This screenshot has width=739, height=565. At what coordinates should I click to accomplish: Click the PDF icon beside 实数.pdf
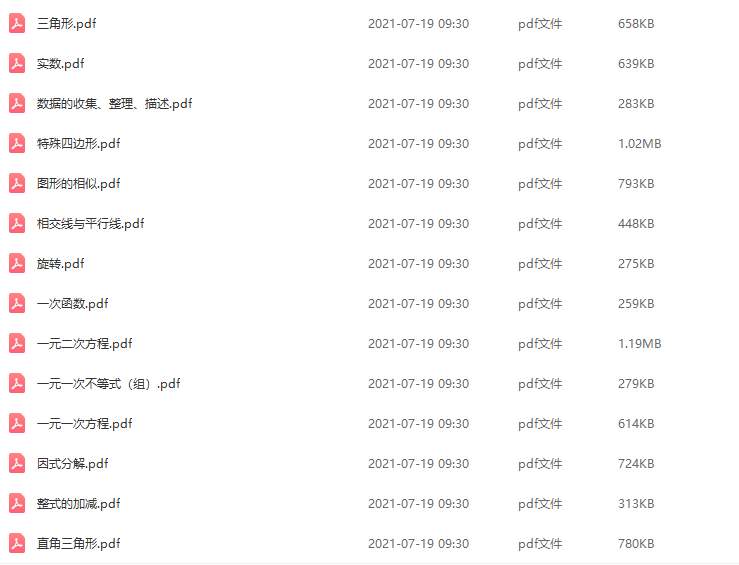point(17,64)
